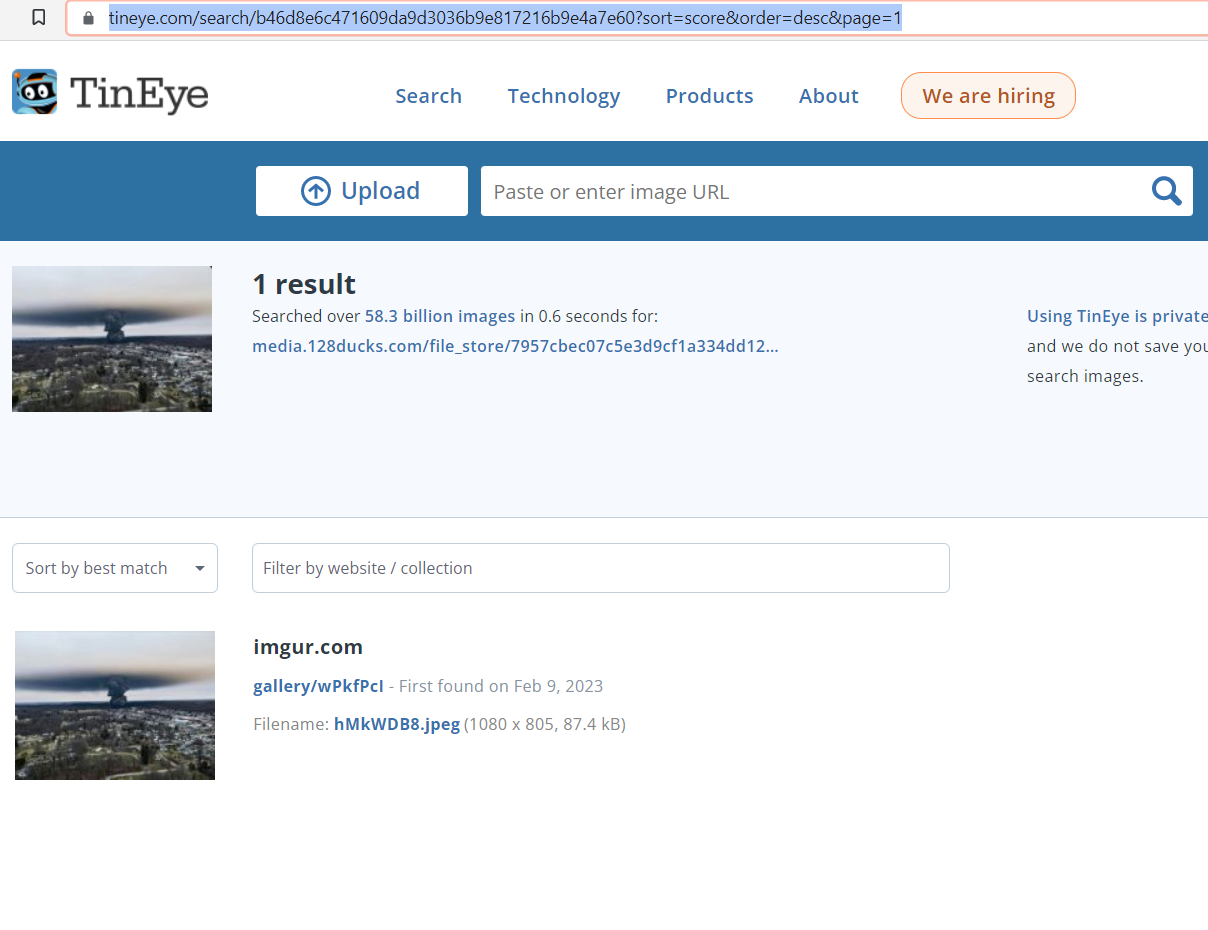Click First found on Feb 9, 2023 text
The width and height of the screenshot is (1208, 930).
point(501,686)
